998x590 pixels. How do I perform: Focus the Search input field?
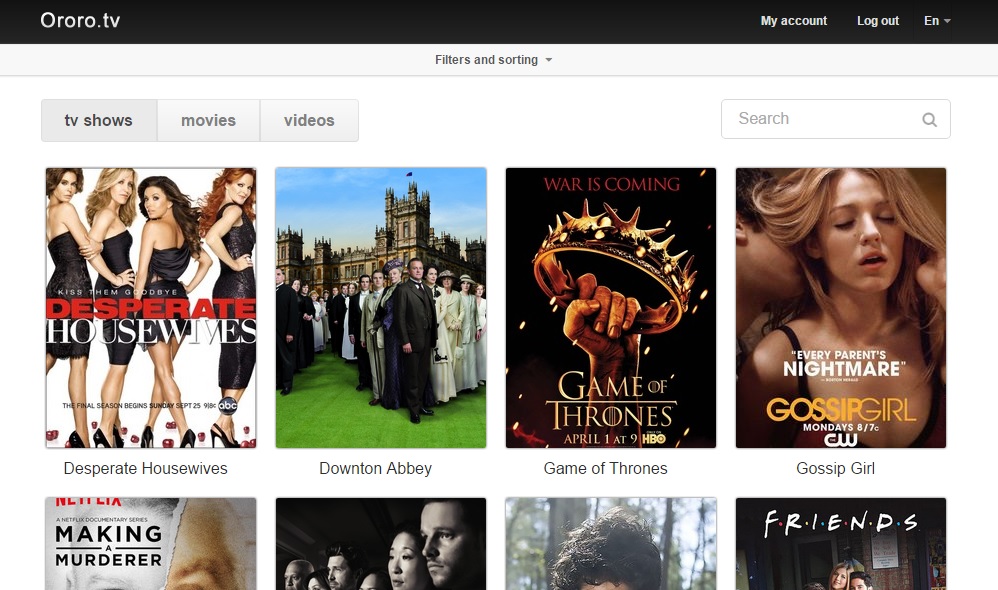pos(835,119)
